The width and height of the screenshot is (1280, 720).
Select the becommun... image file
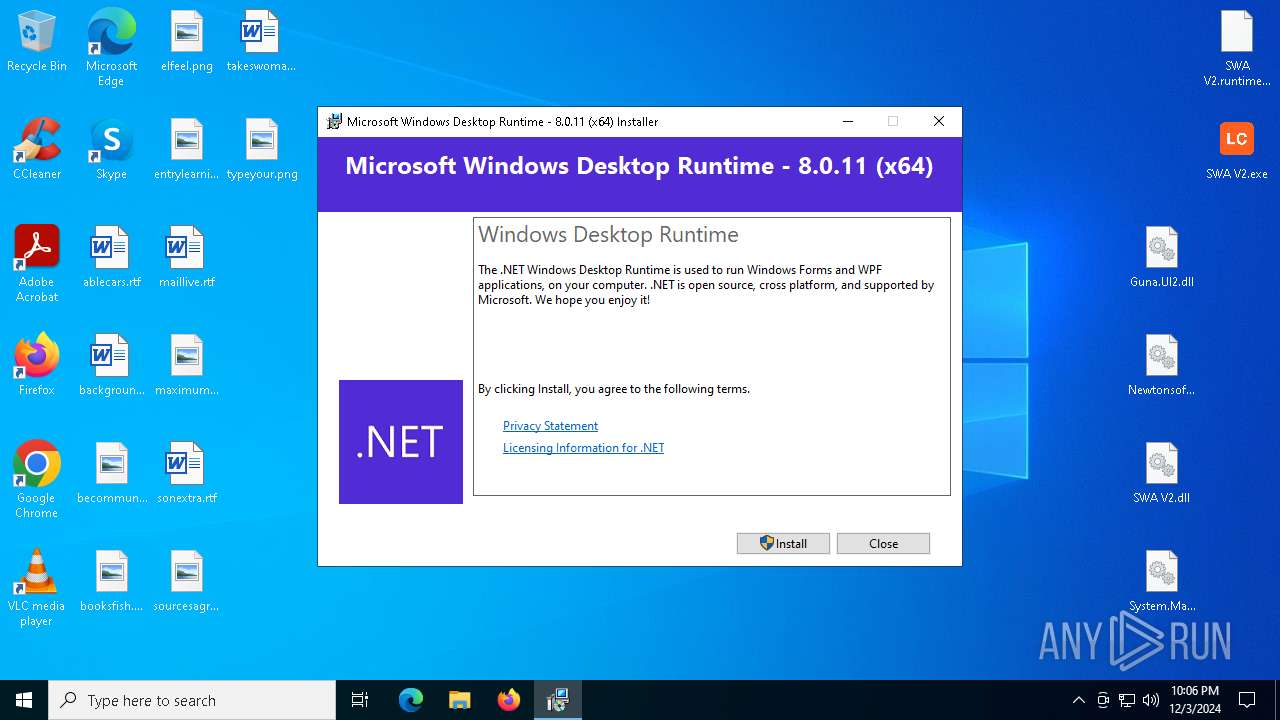[x=111, y=474]
